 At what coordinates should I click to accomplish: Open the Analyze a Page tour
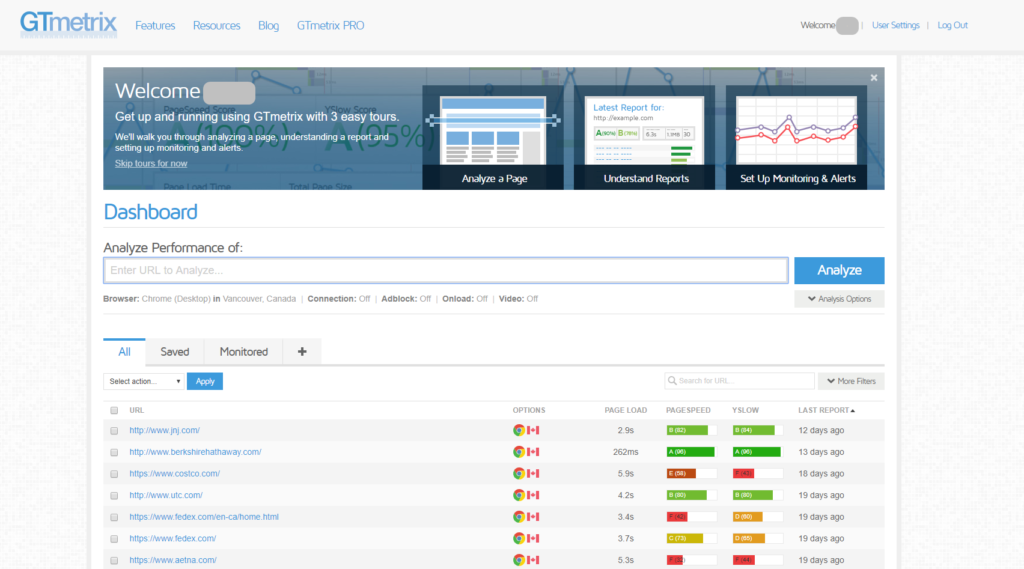tap(493, 138)
